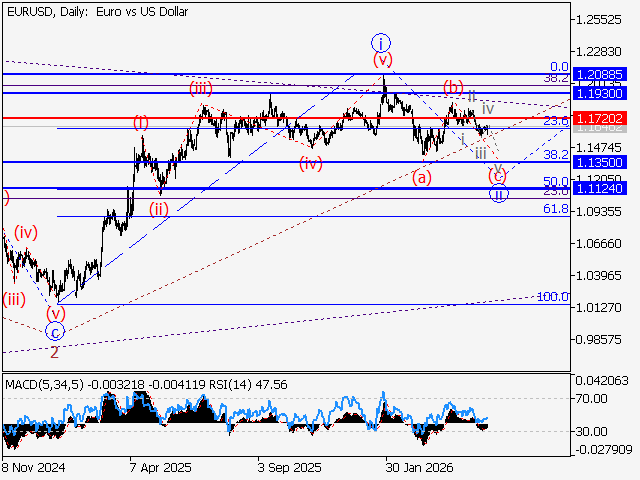
Task: Select the blue 1.19300 price level tag
Action: tap(600, 93)
